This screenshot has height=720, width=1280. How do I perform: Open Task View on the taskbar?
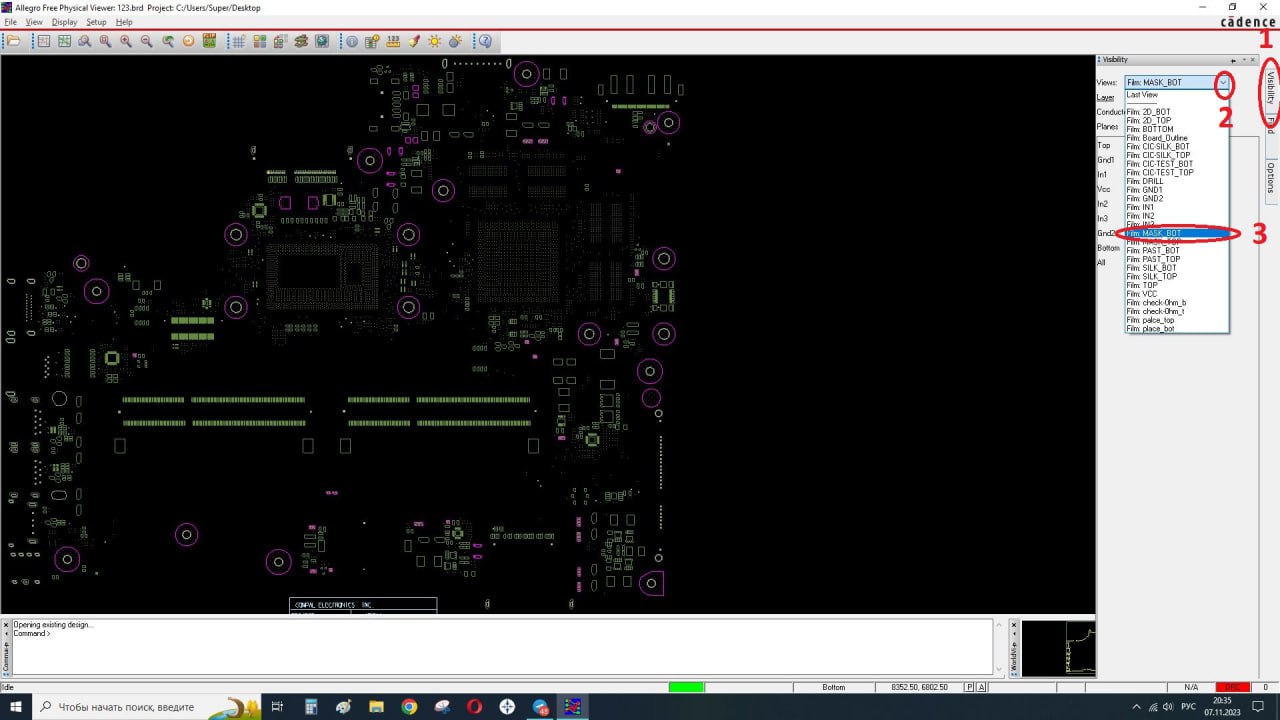[x=277, y=707]
